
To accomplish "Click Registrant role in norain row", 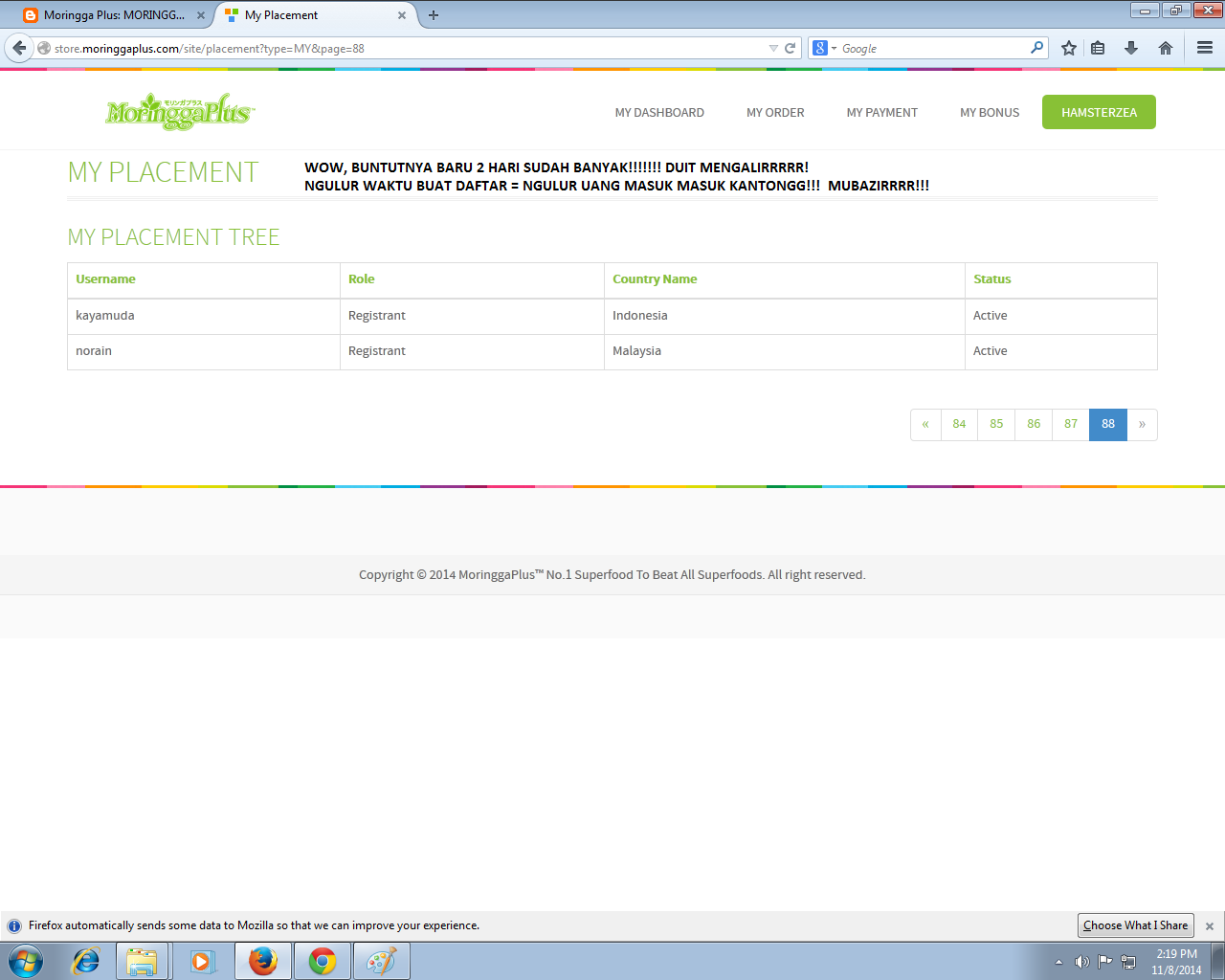I will [x=472, y=351].
